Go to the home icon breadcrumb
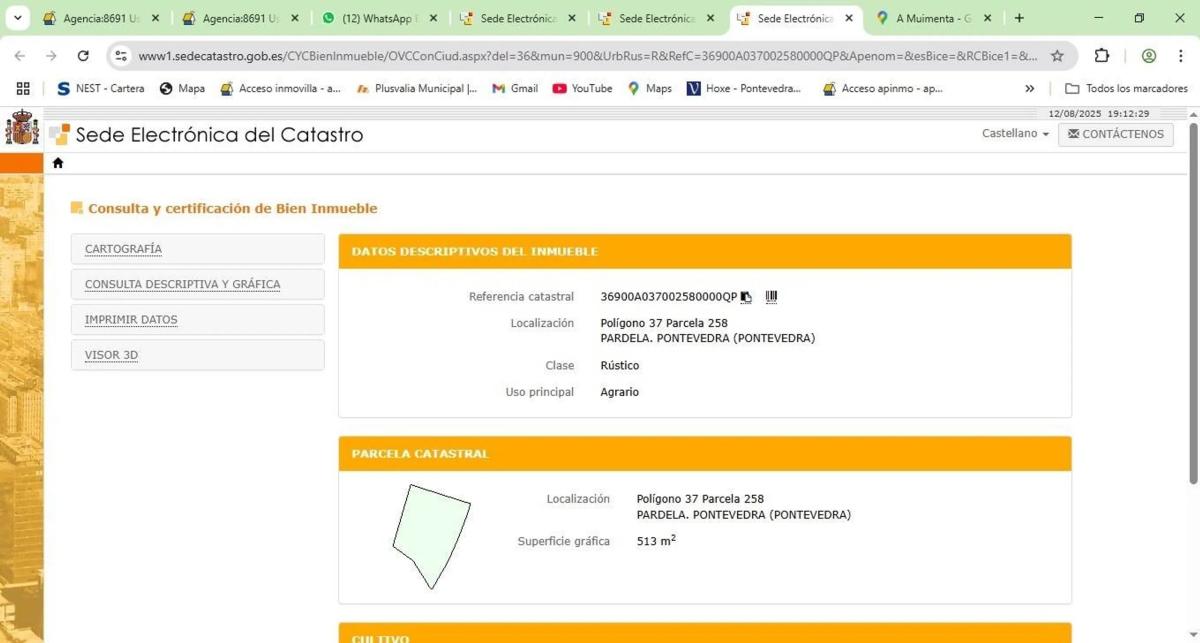 (x=58, y=163)
